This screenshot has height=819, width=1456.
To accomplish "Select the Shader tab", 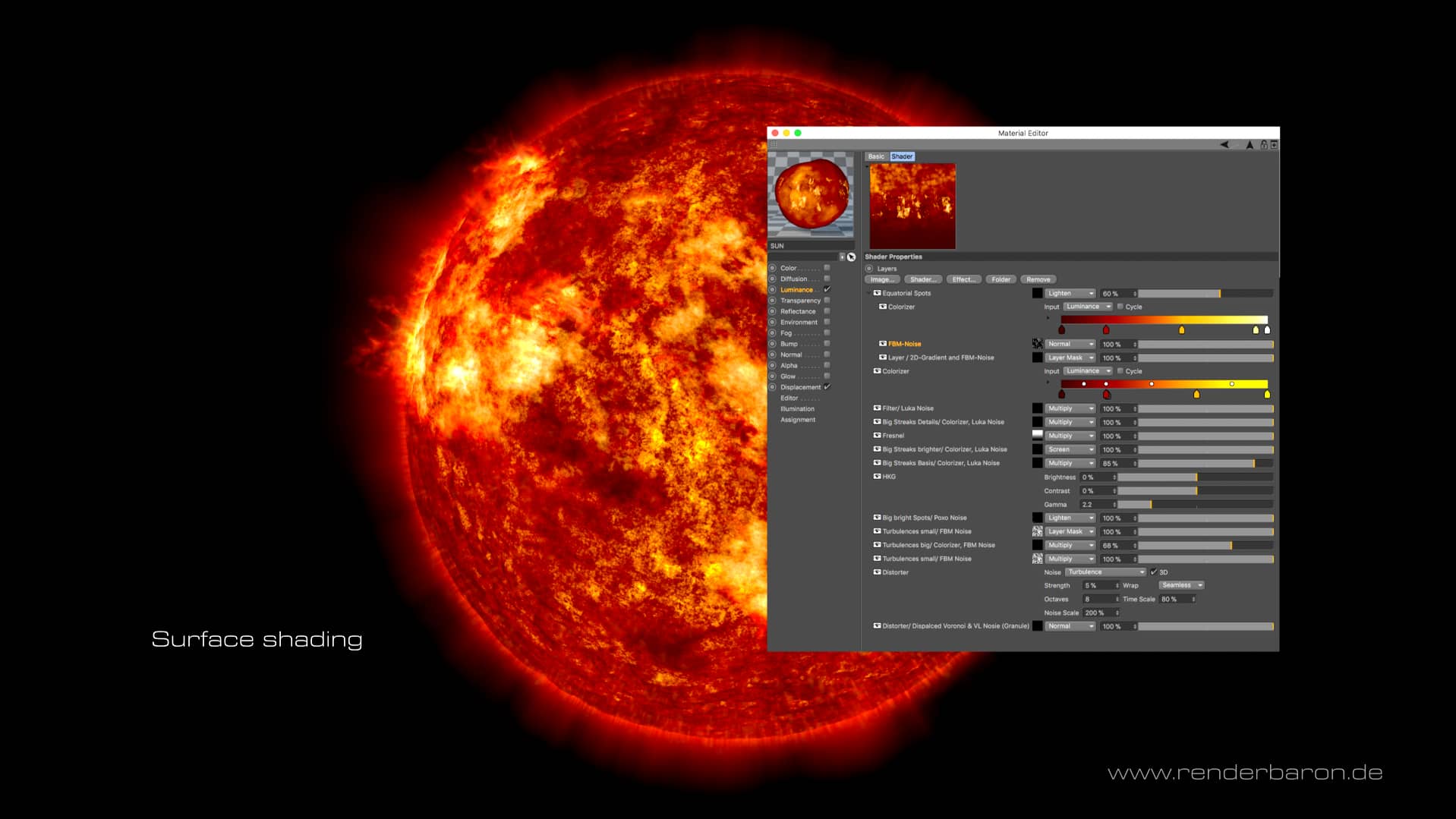I will 903,156.
